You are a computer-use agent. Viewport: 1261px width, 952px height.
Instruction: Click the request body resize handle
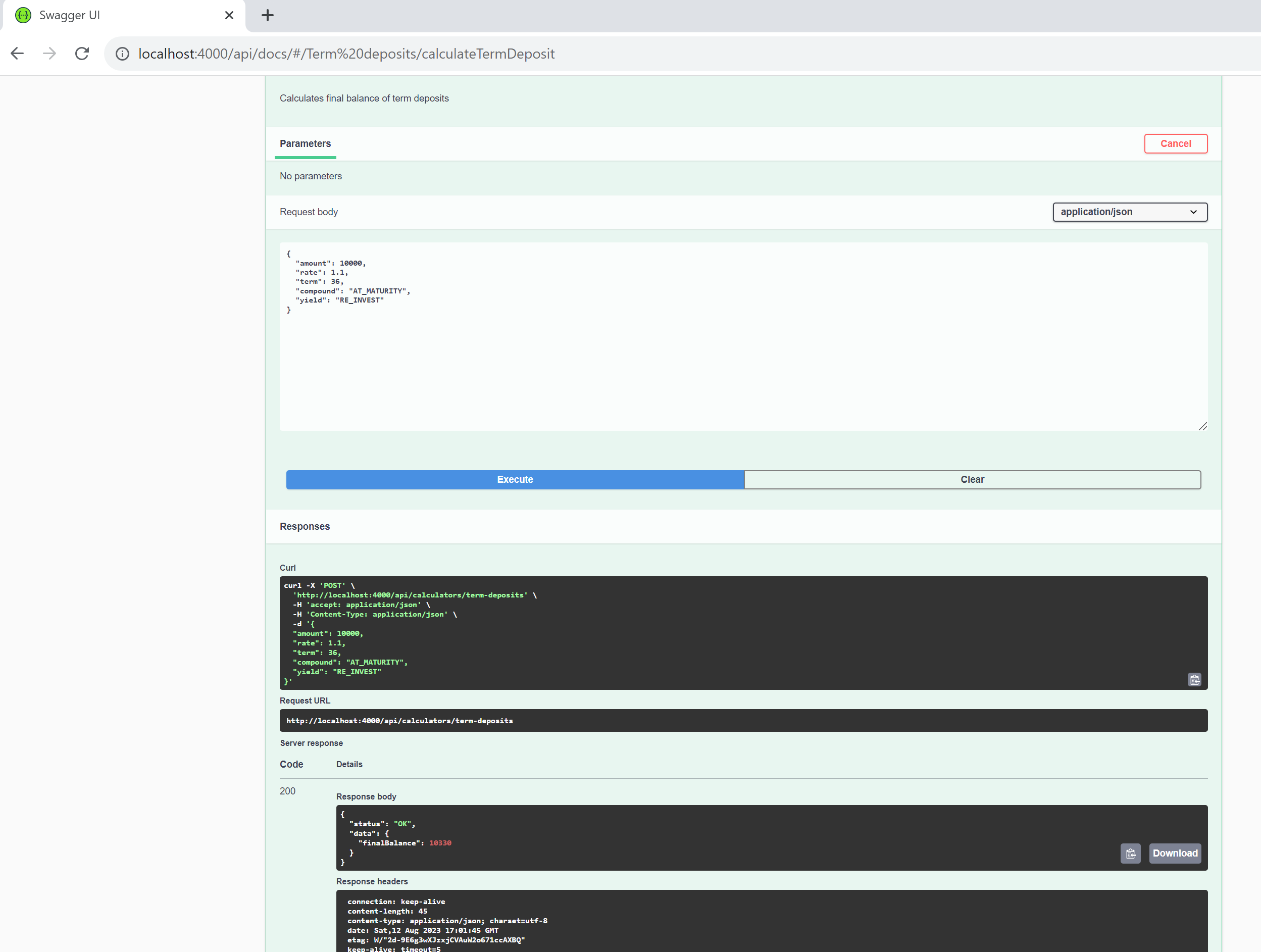1203,426
